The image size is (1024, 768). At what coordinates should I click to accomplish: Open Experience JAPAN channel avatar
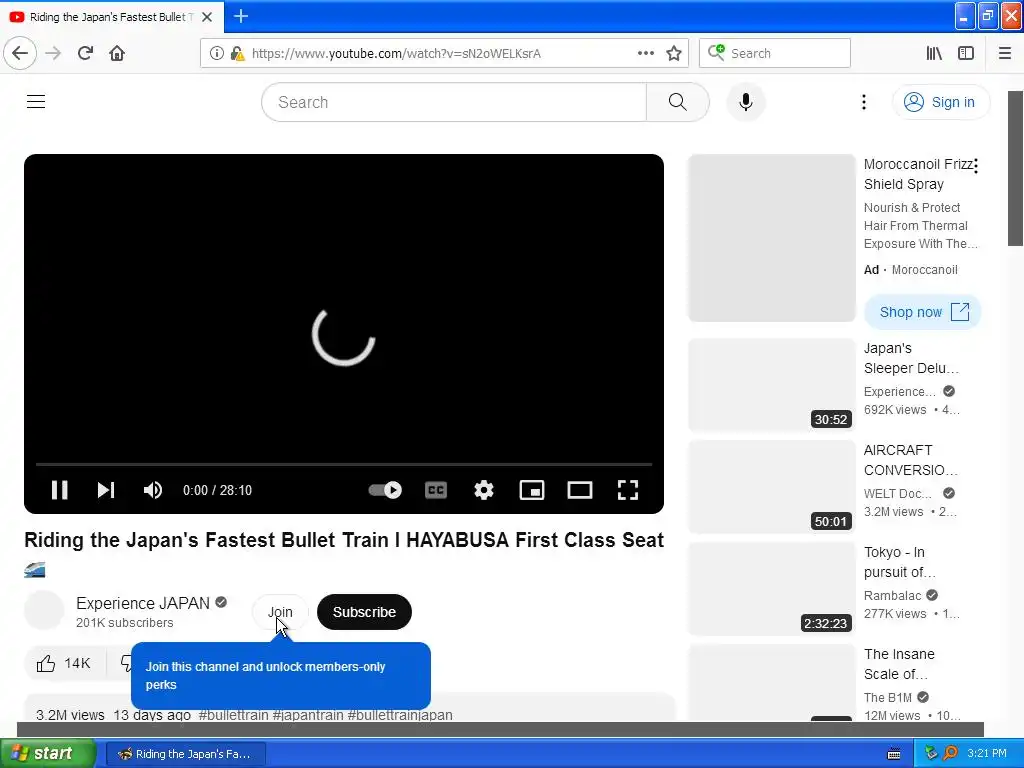(x=44, y=610)
